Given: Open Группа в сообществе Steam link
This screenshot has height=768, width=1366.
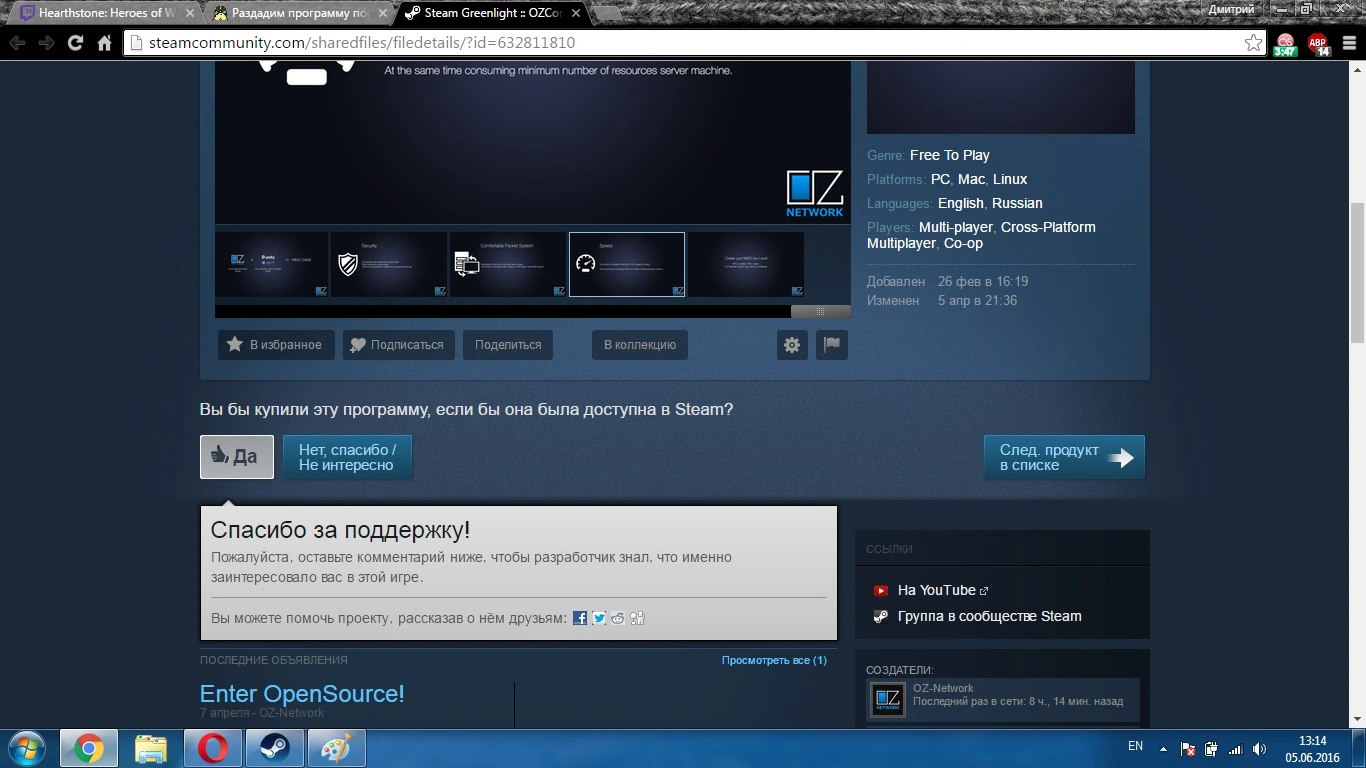Looking at the screenshot, I should (990, 616).
